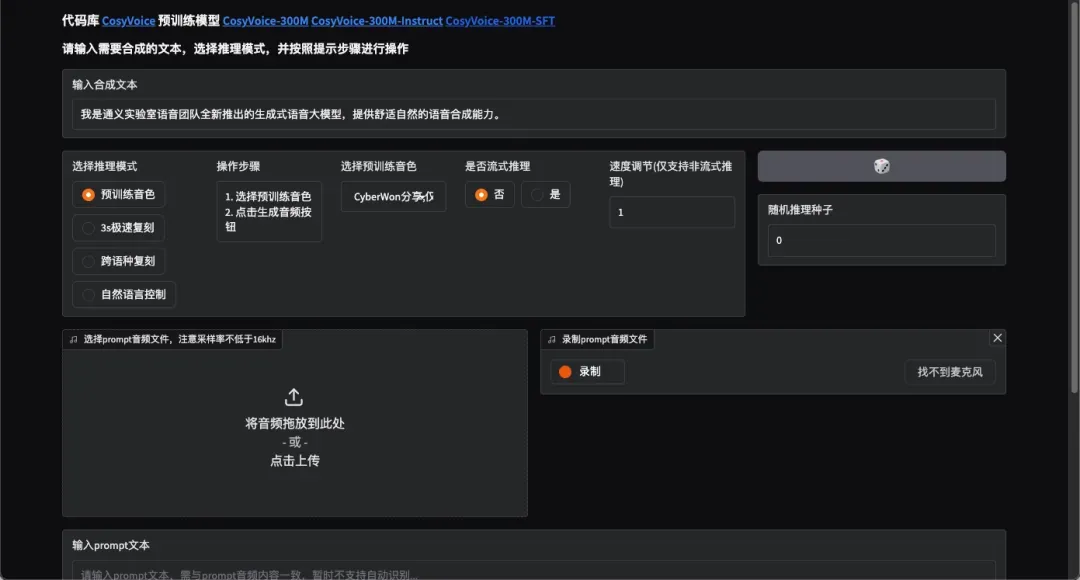Screen dimensions: 1080x580
Task: Close the record prompt audio panel
Action: pyautogui.click(x=997, y=338)
